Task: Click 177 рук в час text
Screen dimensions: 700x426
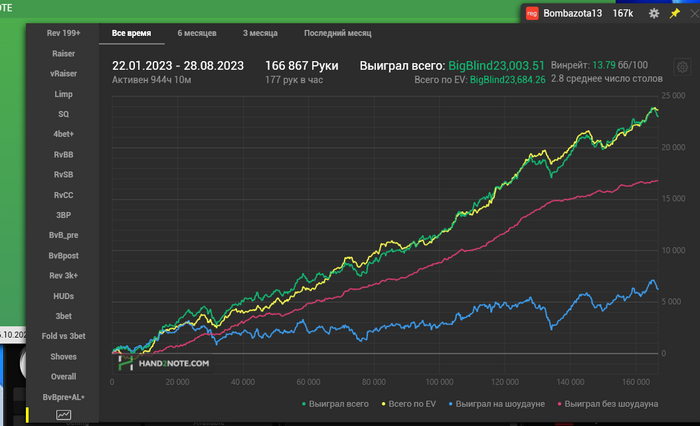Action: (294, 80)
